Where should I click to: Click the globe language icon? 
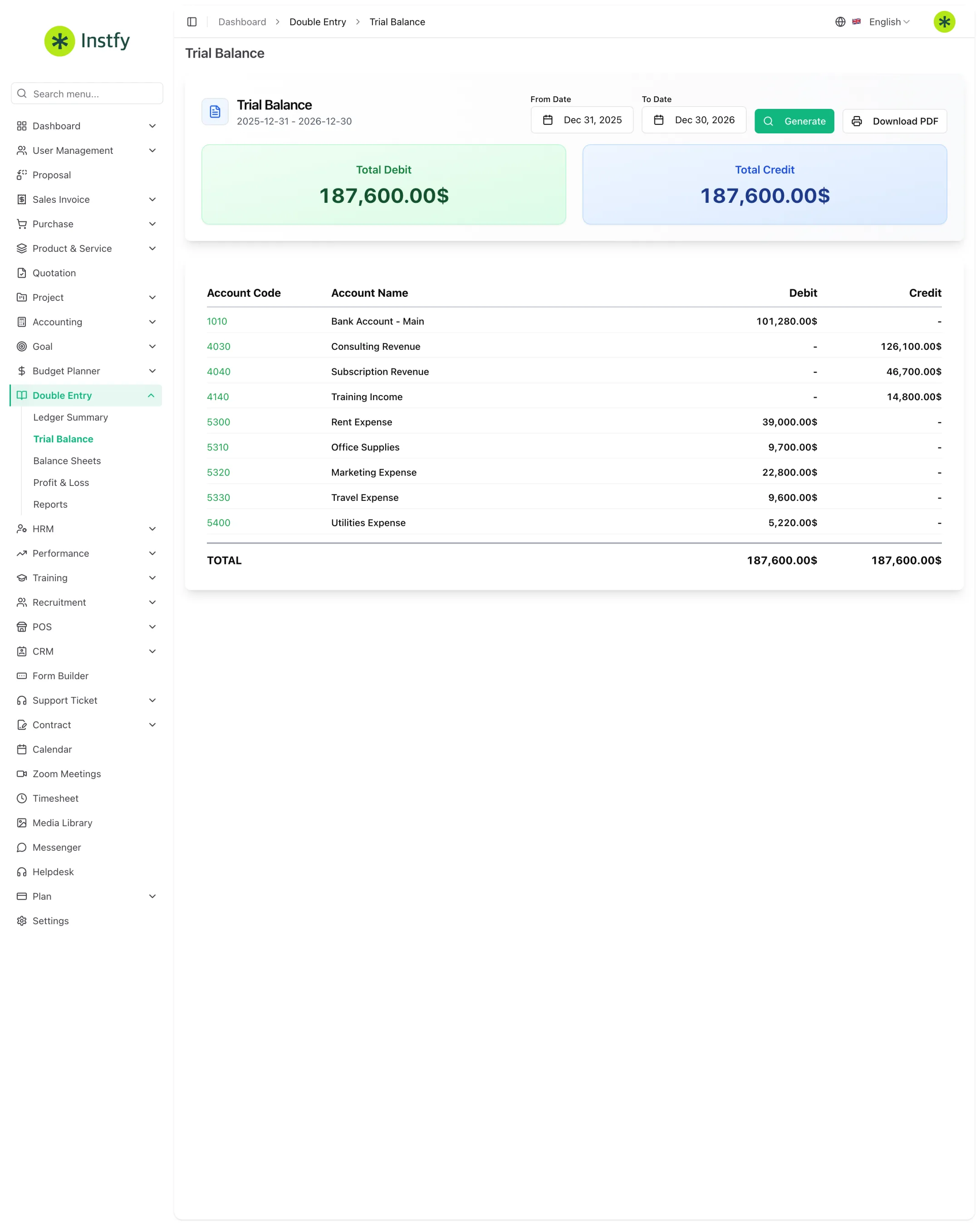[840, 22]
